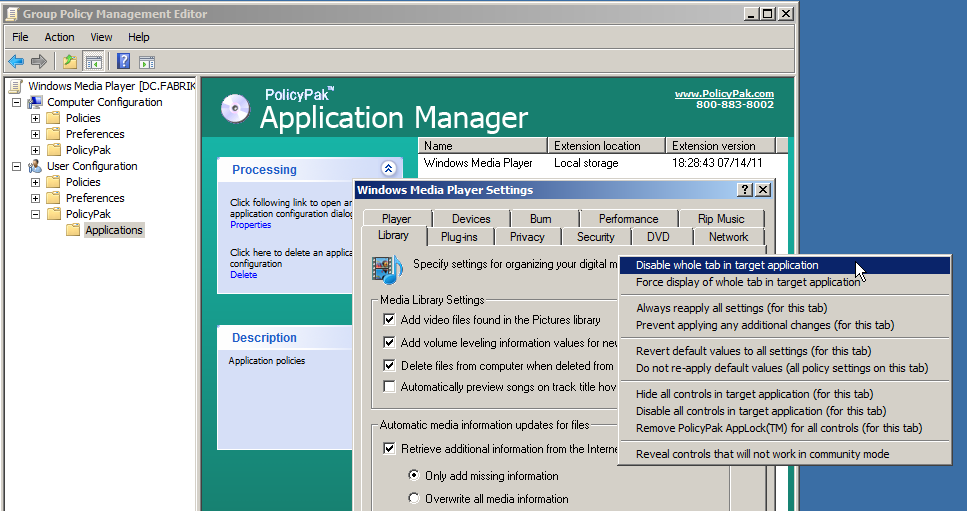The image size is (967, 511).
Task: Open the File menu
Action: 20,37
